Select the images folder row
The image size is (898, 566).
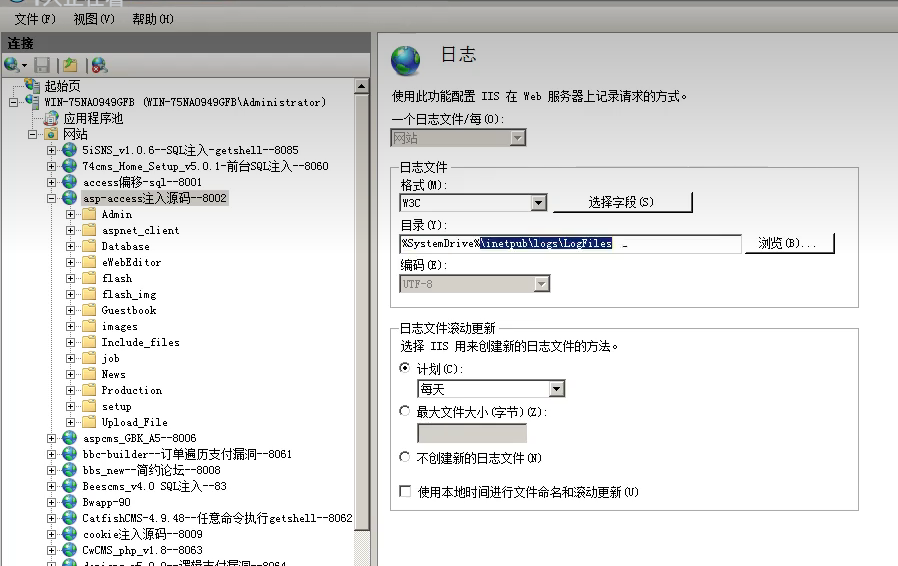(x=120, y=327)
